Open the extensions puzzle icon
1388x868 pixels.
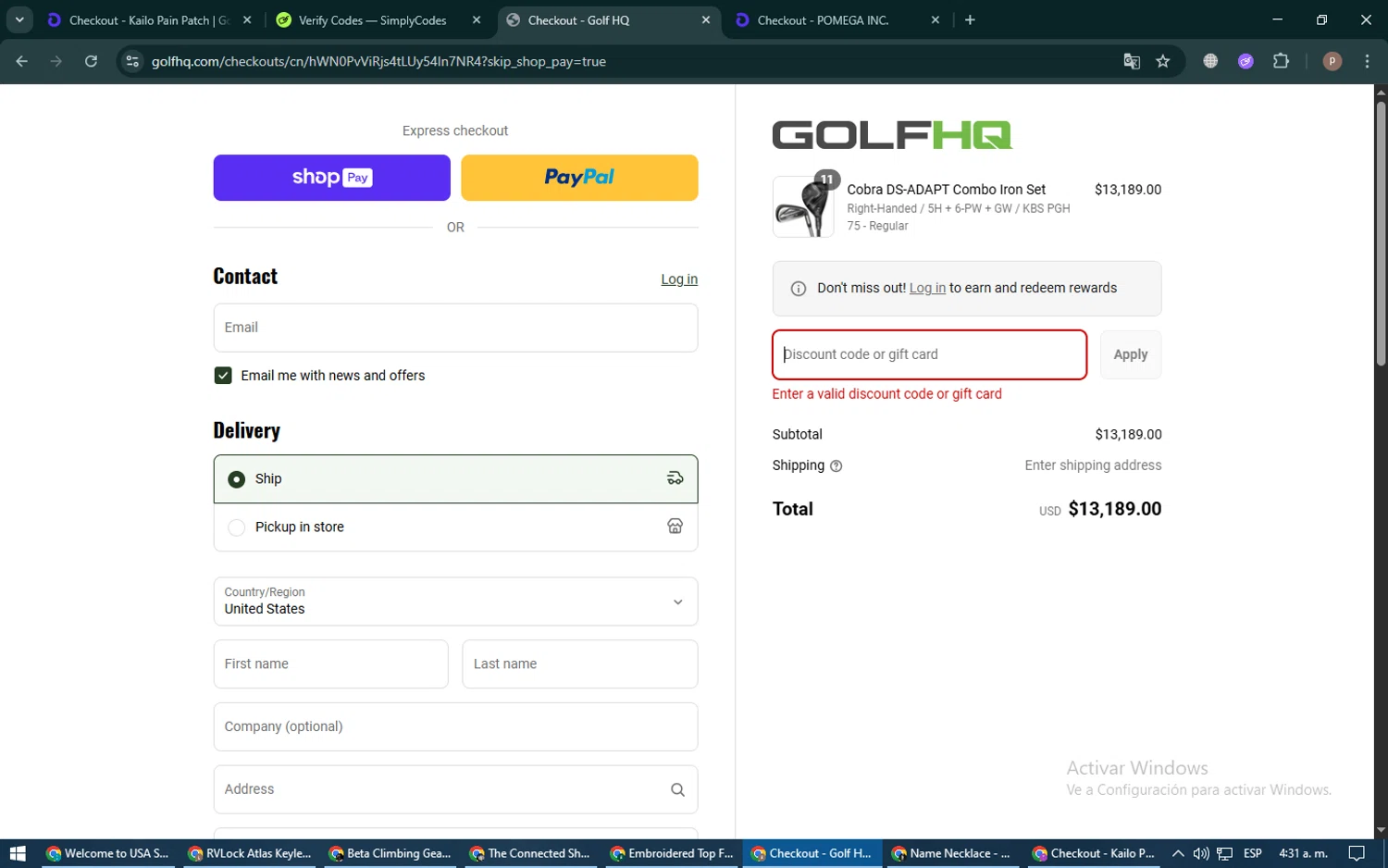[1281, 61]
